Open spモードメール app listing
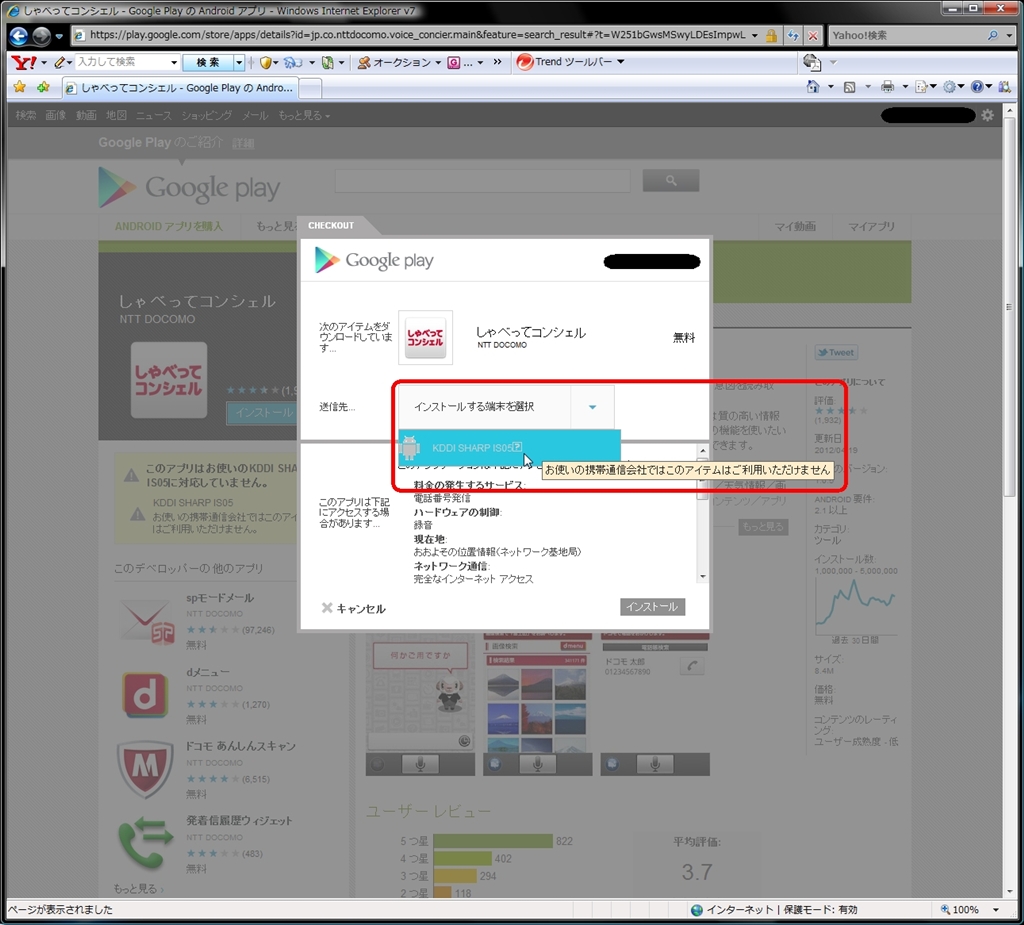 219,598
